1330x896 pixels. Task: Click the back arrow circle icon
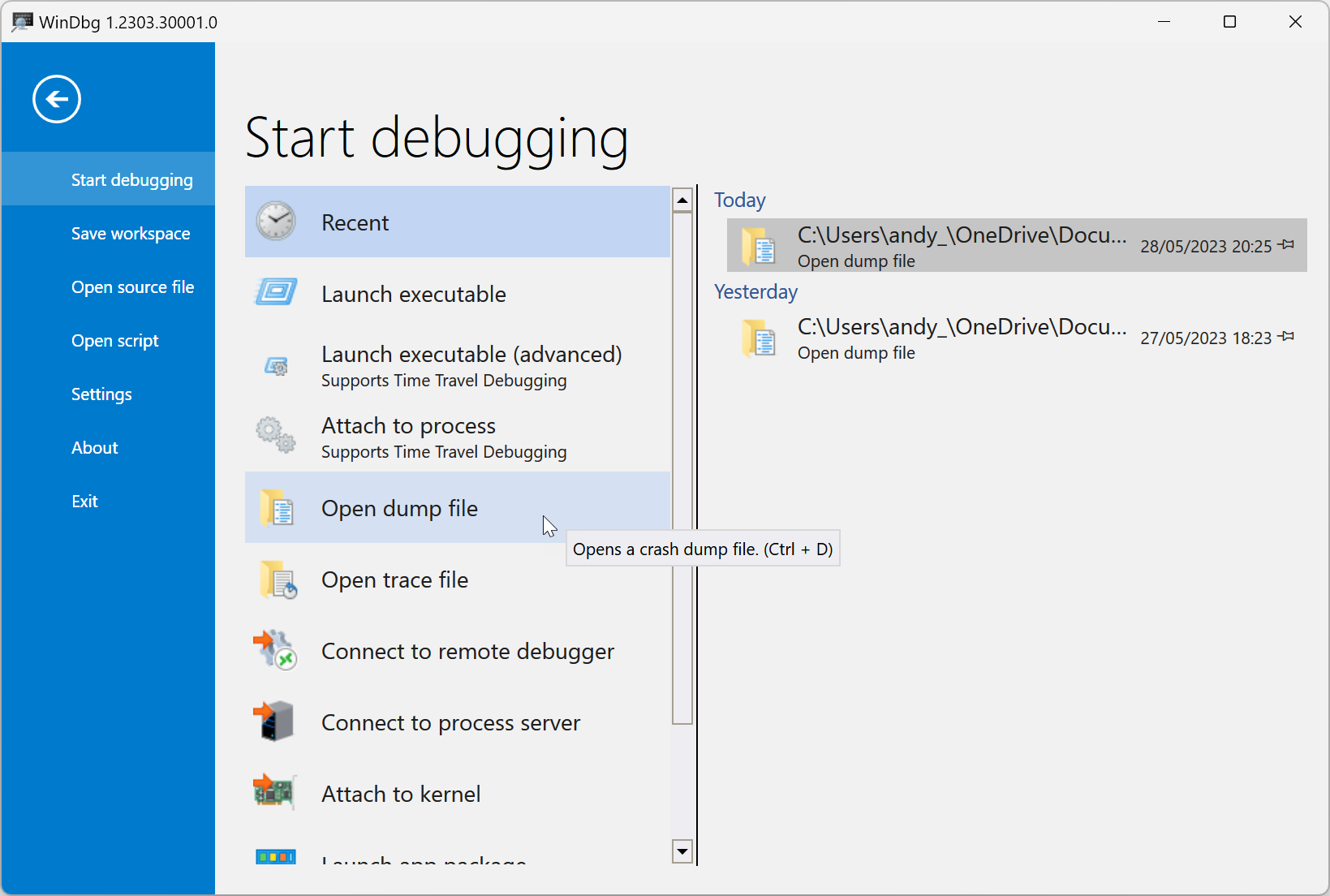pos(57,99)
